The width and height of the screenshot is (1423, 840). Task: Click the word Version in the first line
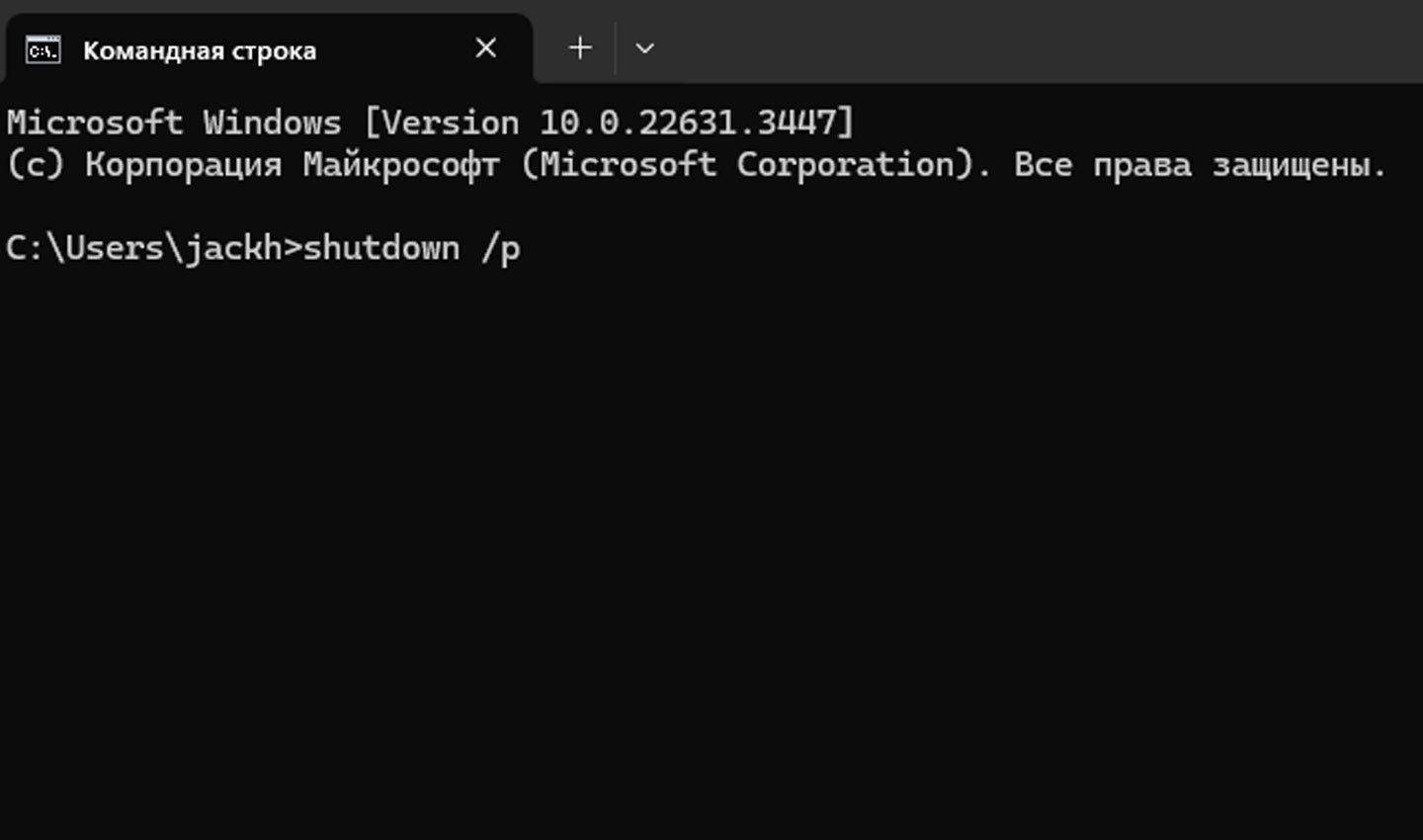click(x=450, y=123)
